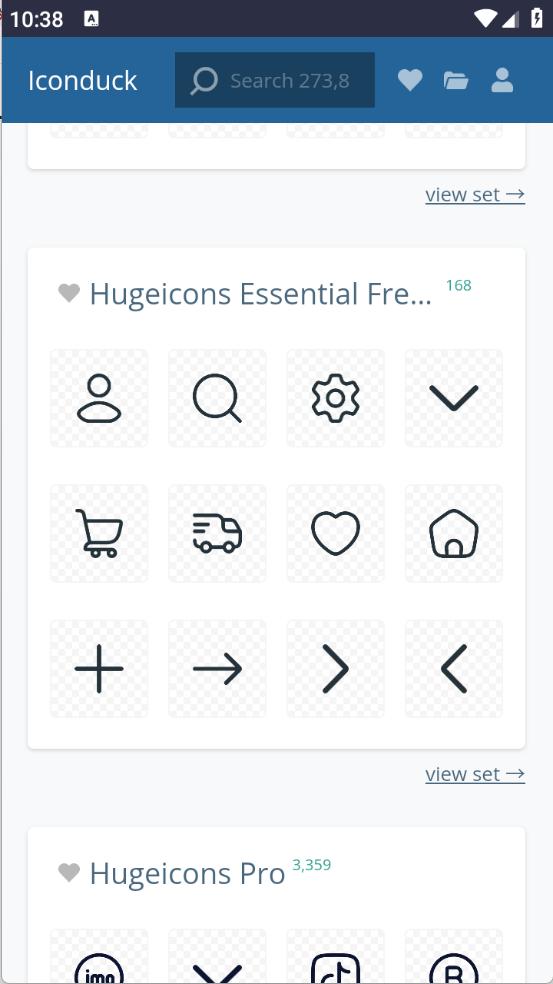Favorite the Hugeicons Pro set
The width and height of the screenshot is (553, 984).
pos(69,872)
